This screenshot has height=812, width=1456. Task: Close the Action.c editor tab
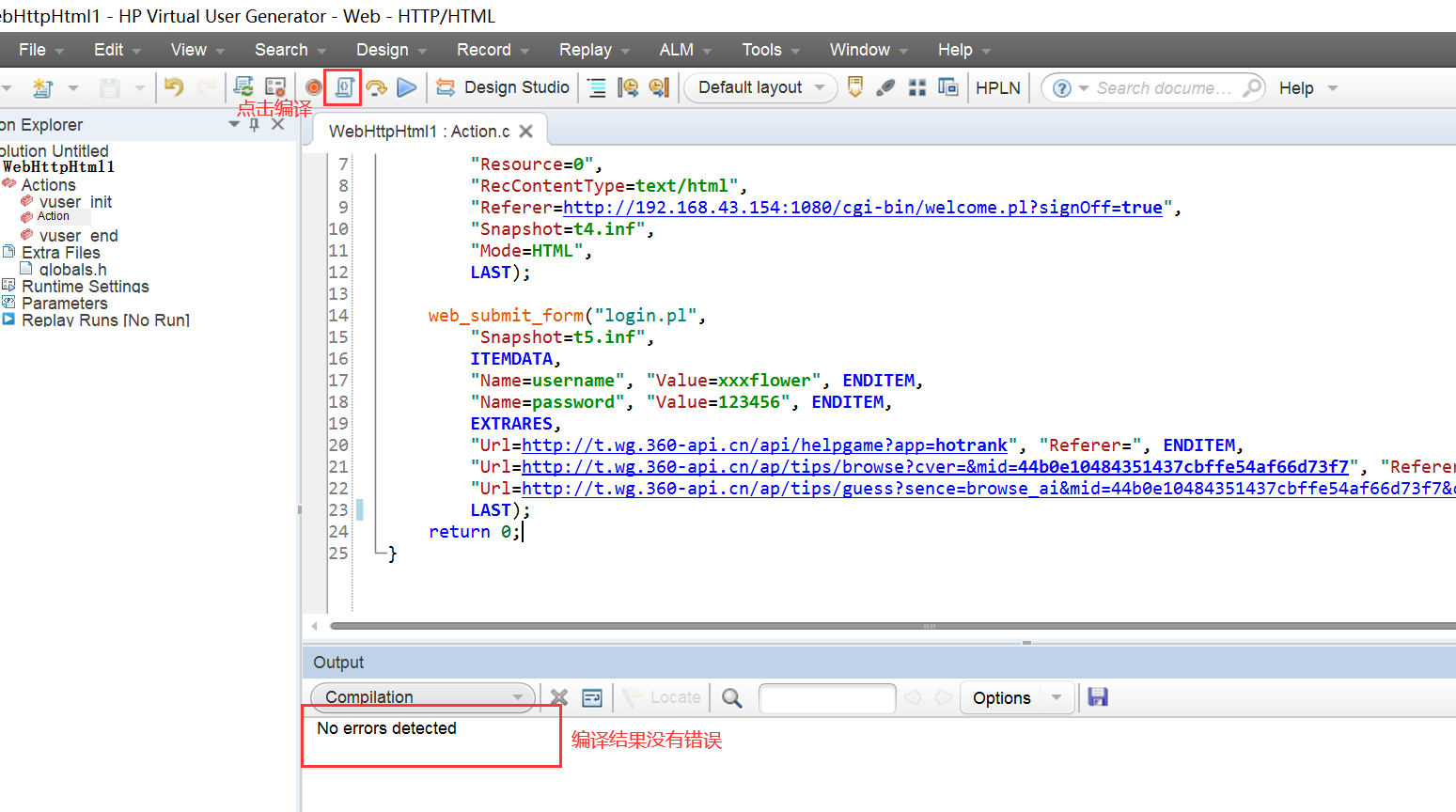pos(526,132)
